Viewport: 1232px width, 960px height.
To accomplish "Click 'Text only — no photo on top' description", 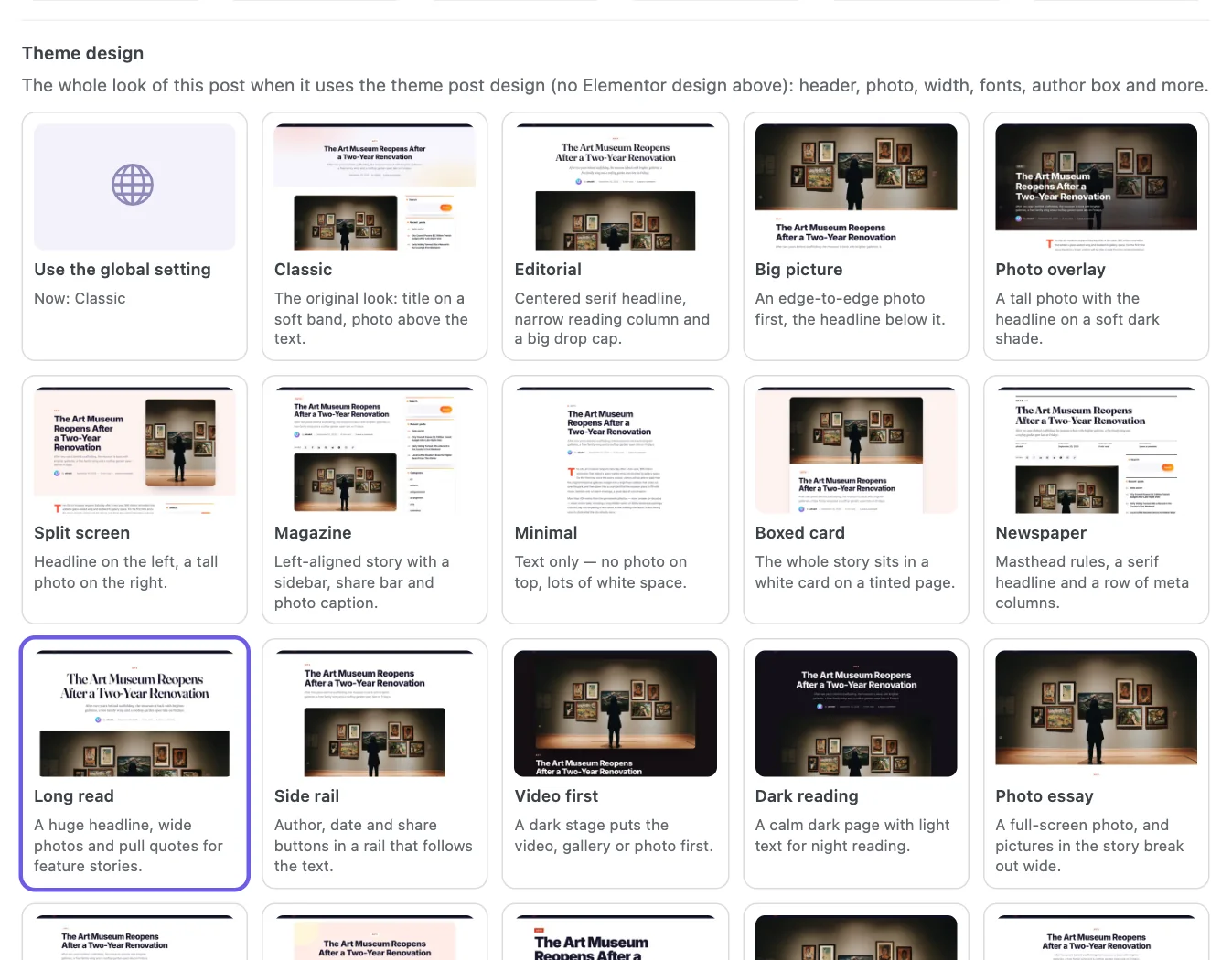I will click(600, 572).
